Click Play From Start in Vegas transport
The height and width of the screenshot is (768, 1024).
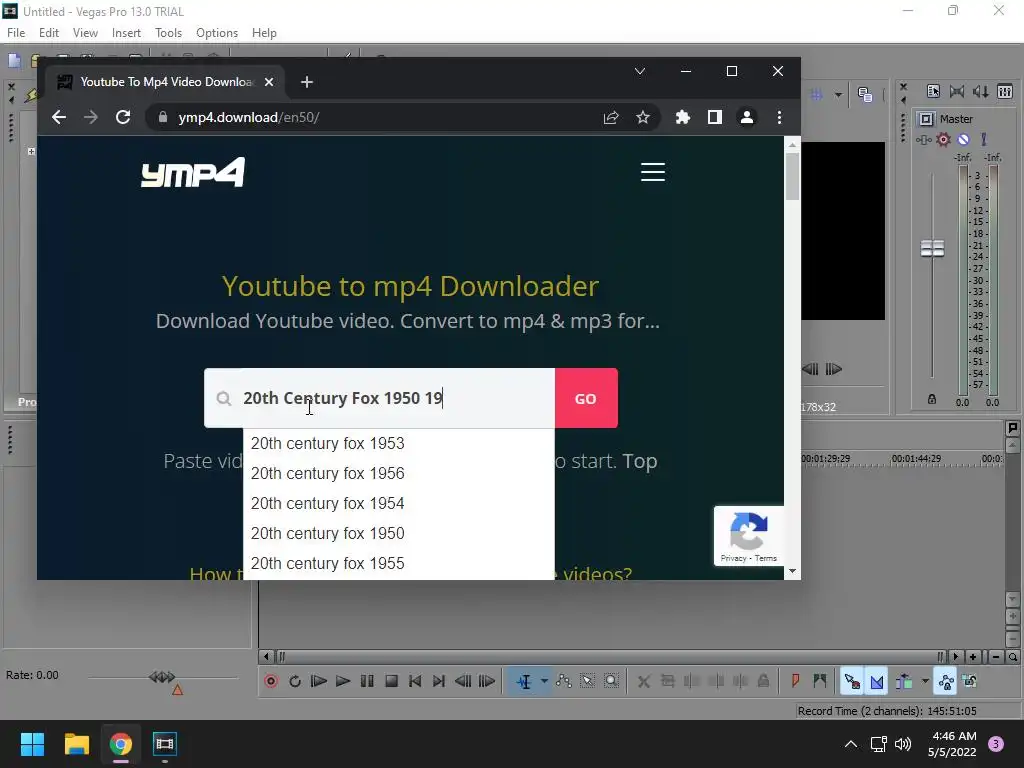coord(319,681)
